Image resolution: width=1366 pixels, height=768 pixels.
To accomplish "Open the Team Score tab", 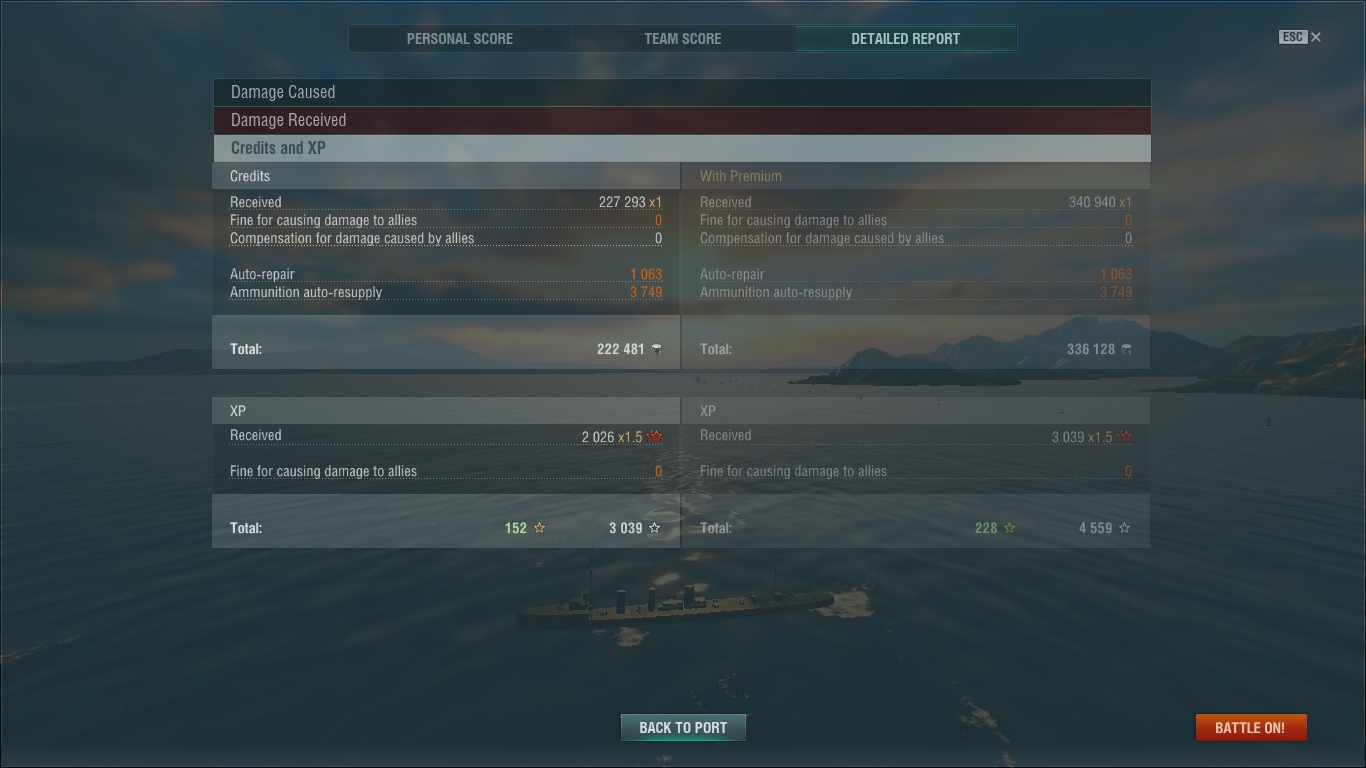I will point(683,39).
